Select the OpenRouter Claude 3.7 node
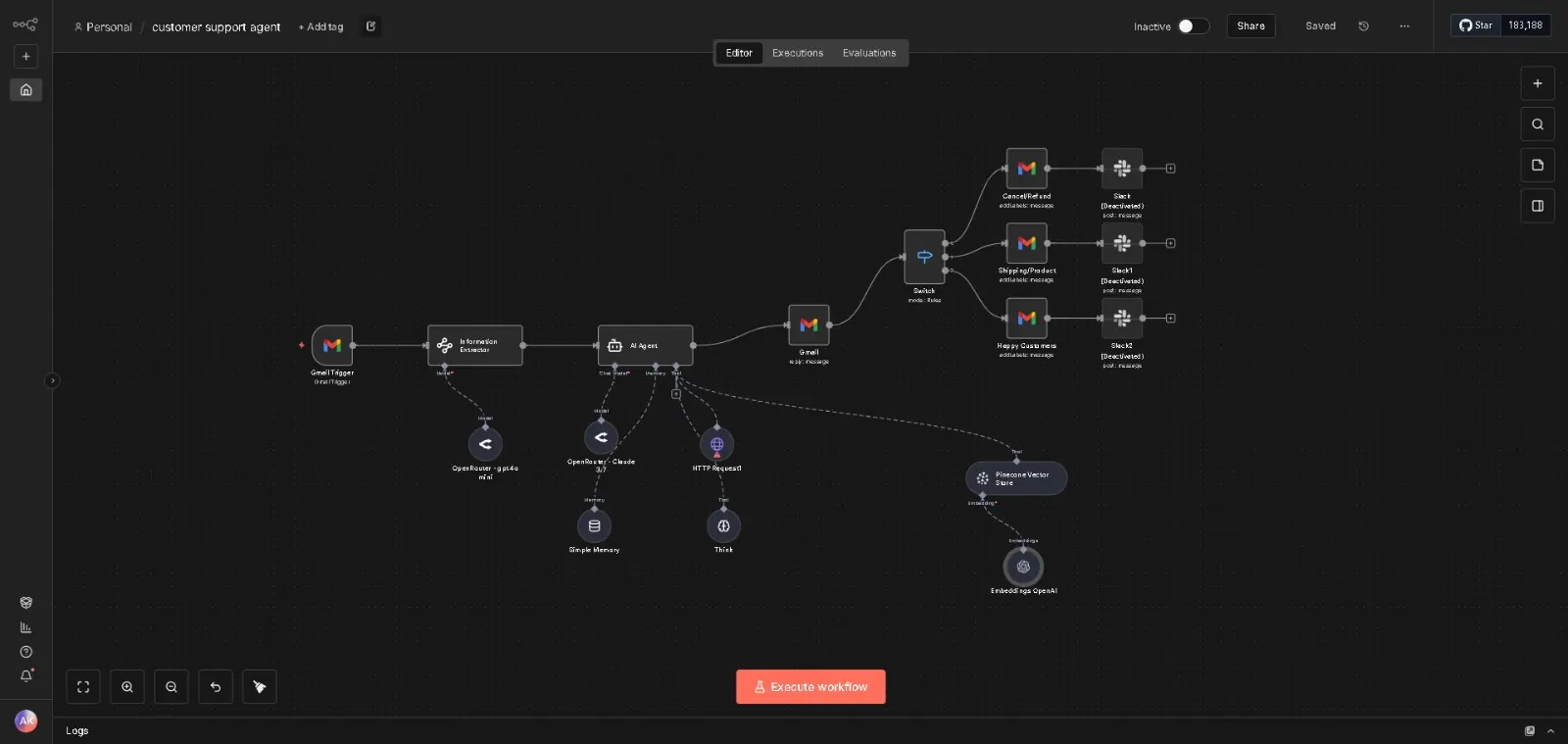Viewport: 1568px width, 744px height. pos(601,437)
